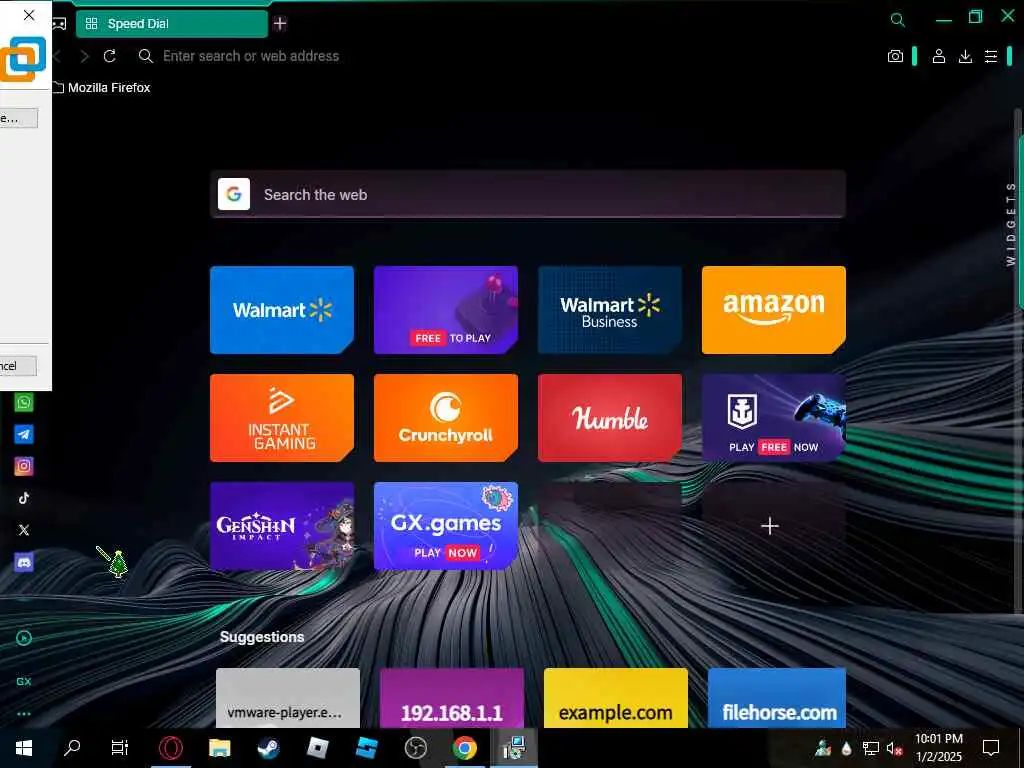Open Telegram in the sidebar
Viewport: 1024px width, 768px height.
click(24, 434)
